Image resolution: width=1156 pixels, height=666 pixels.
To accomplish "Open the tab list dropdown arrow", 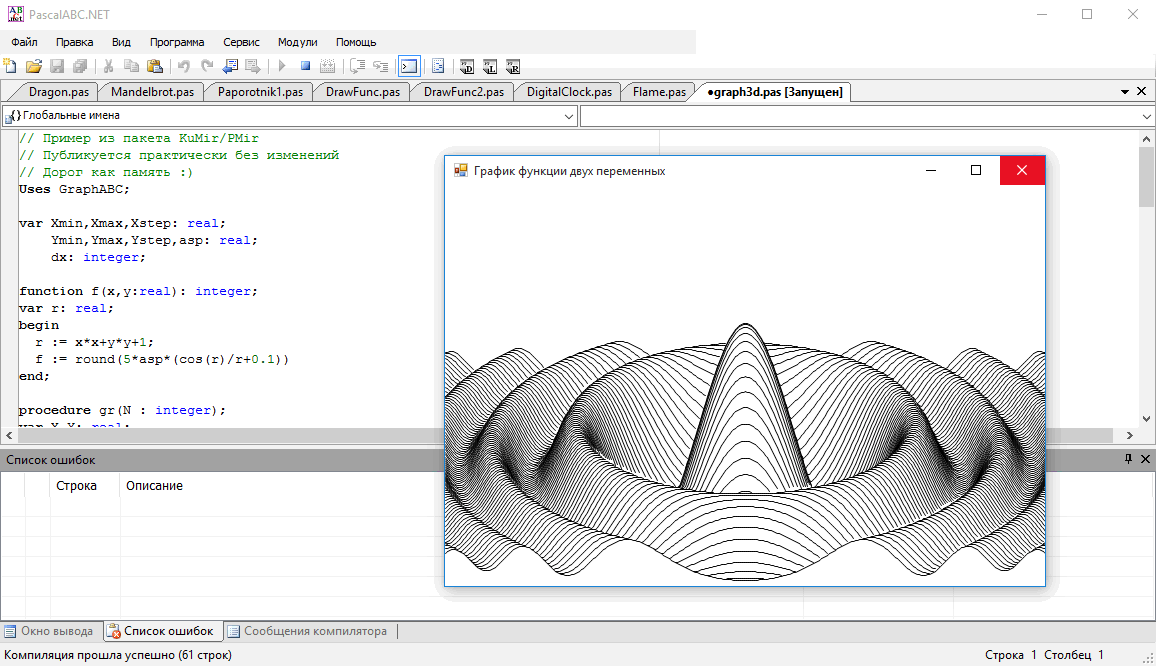I will click(x=1124, y=91).
